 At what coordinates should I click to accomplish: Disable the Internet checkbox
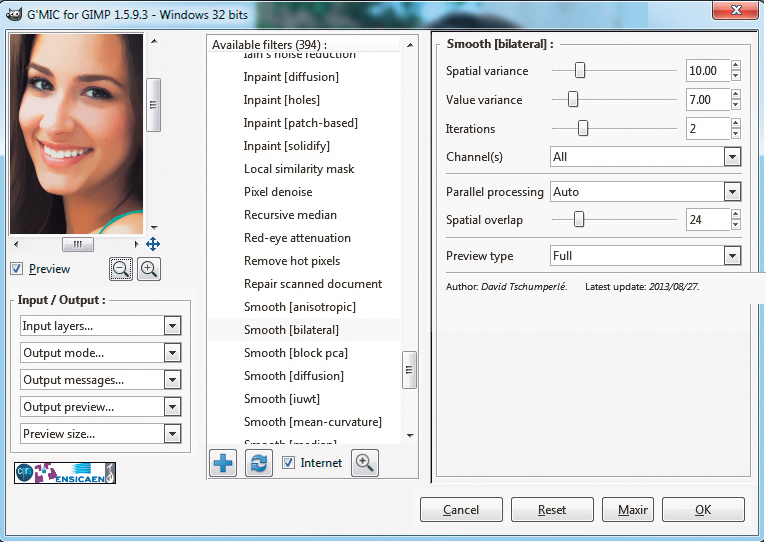click(x=288, y=463)
